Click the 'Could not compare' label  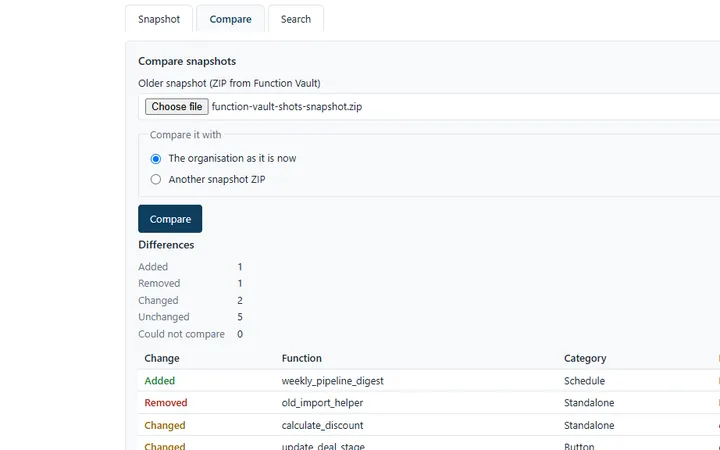pos(181,334)
